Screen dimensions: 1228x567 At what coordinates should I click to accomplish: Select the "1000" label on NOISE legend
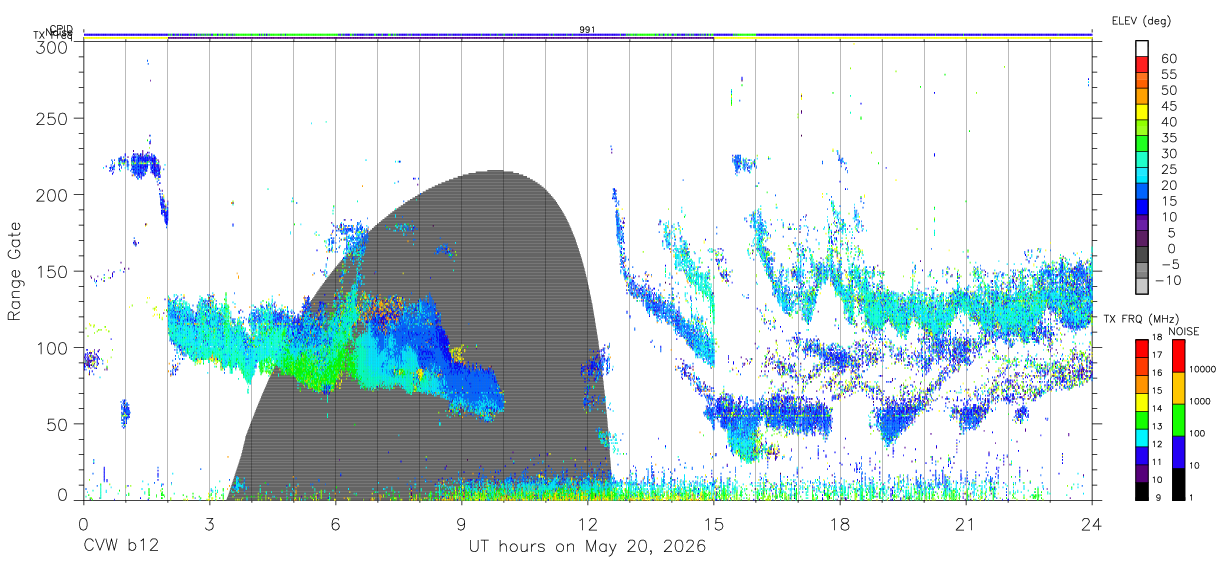(1201, 402)
